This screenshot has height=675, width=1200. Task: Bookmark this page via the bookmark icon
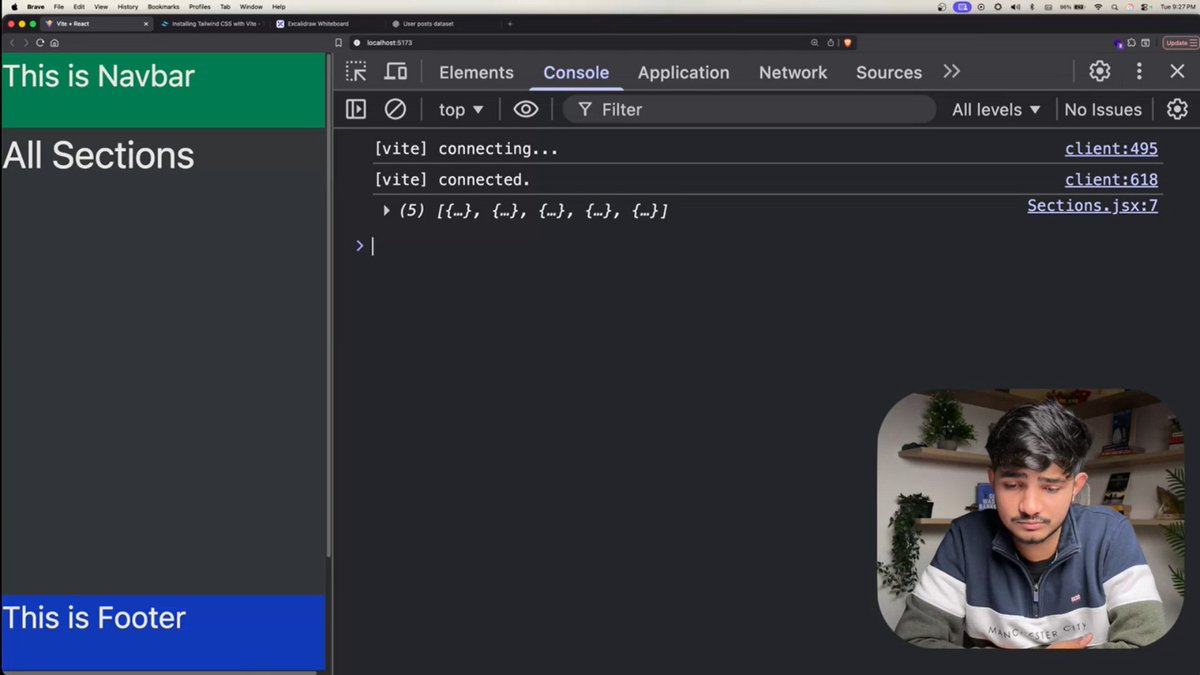(339, 43)
